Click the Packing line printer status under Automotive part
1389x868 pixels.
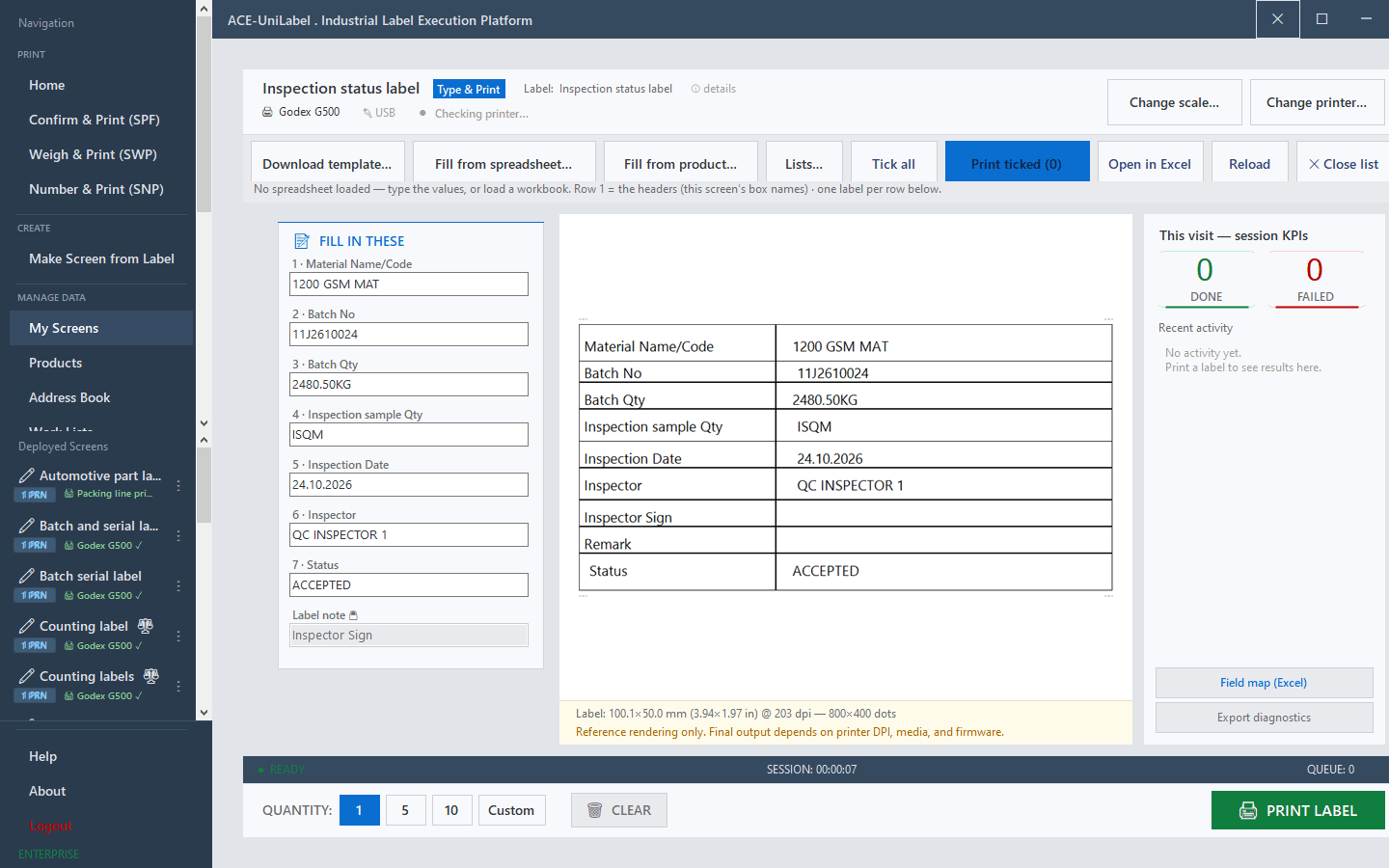point(108,494)
